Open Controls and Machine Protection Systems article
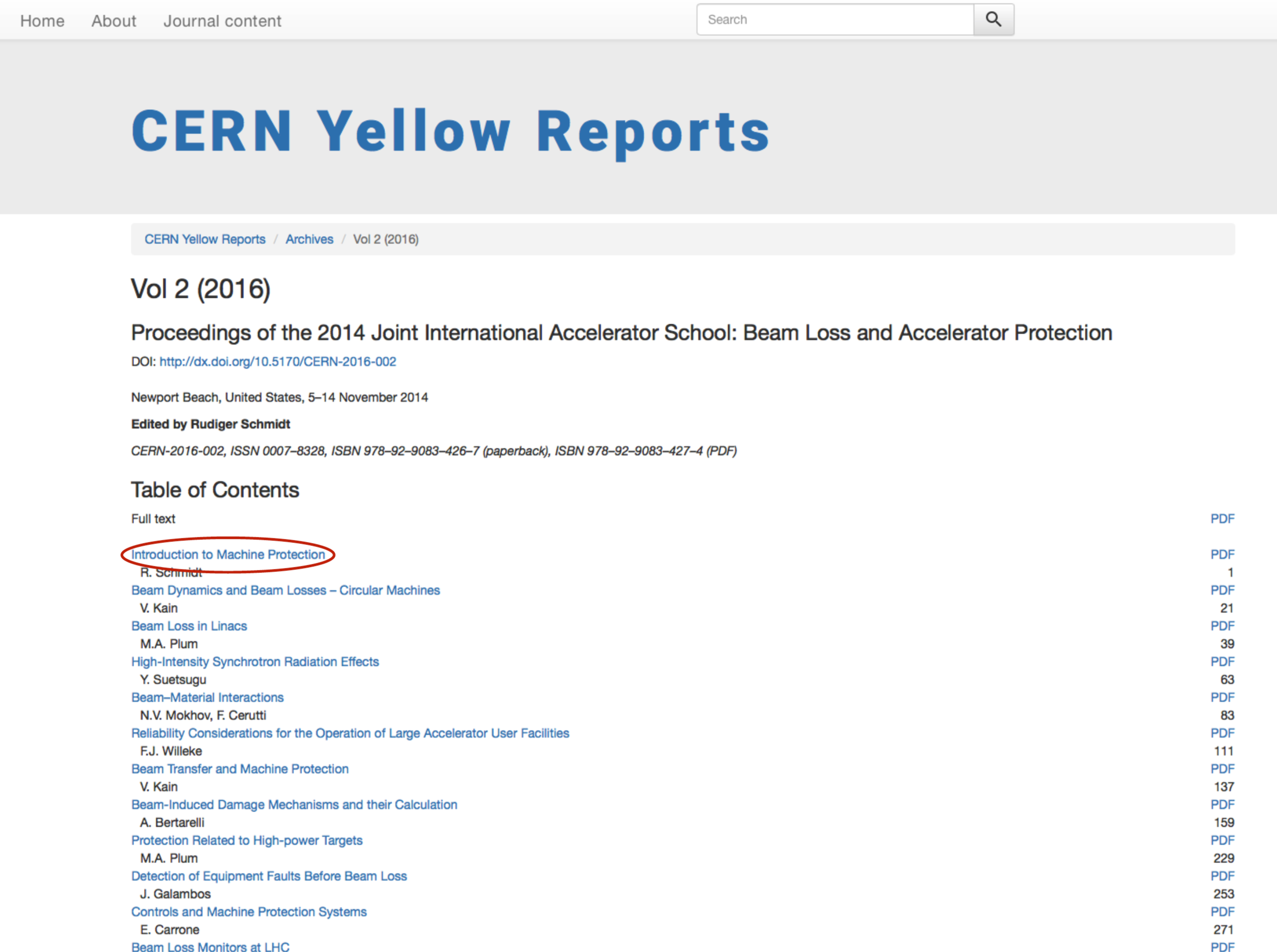This screenshot has height=952, width=1277. tap(249, 912)
